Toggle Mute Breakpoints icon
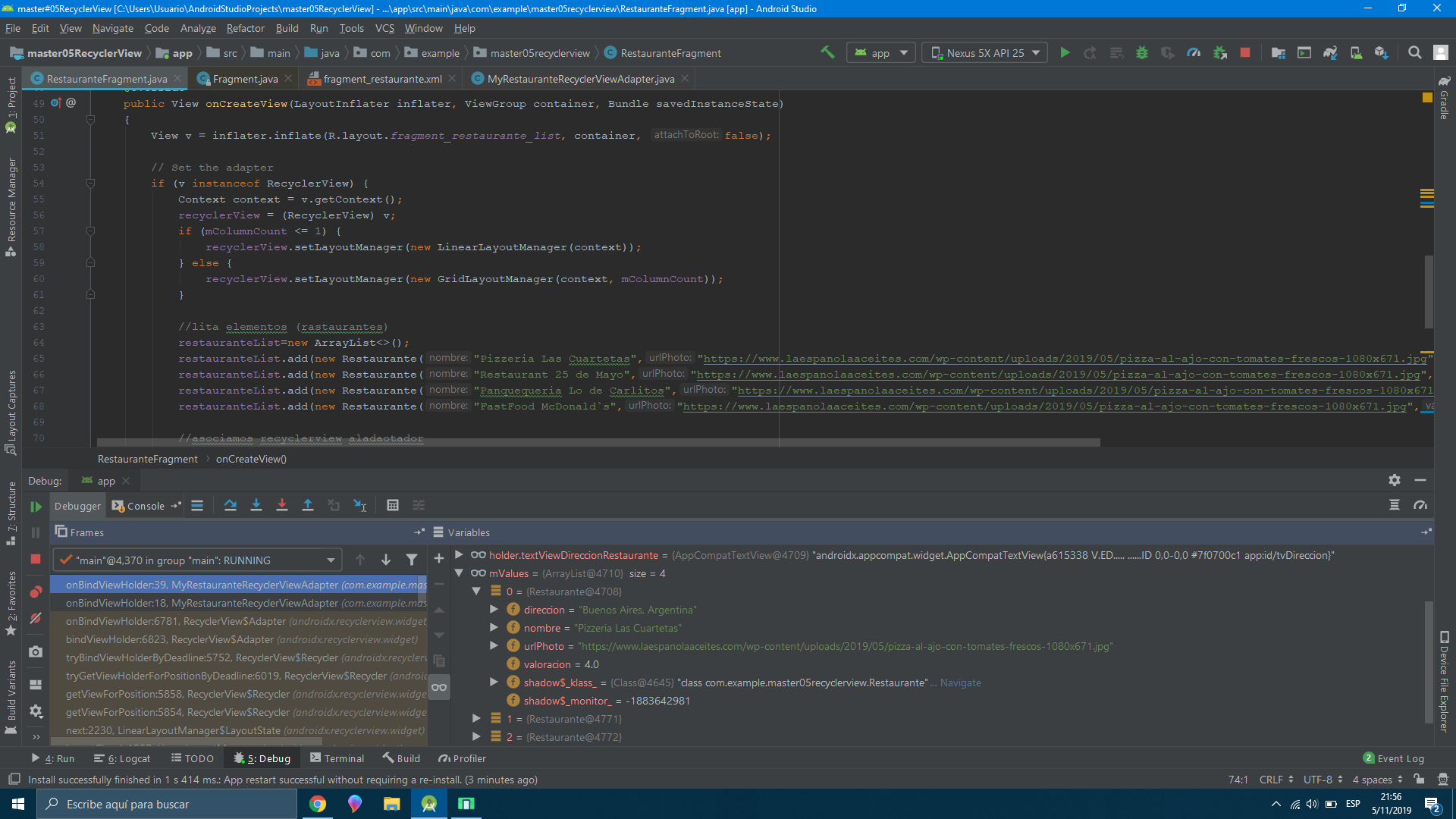 (36, 619)
